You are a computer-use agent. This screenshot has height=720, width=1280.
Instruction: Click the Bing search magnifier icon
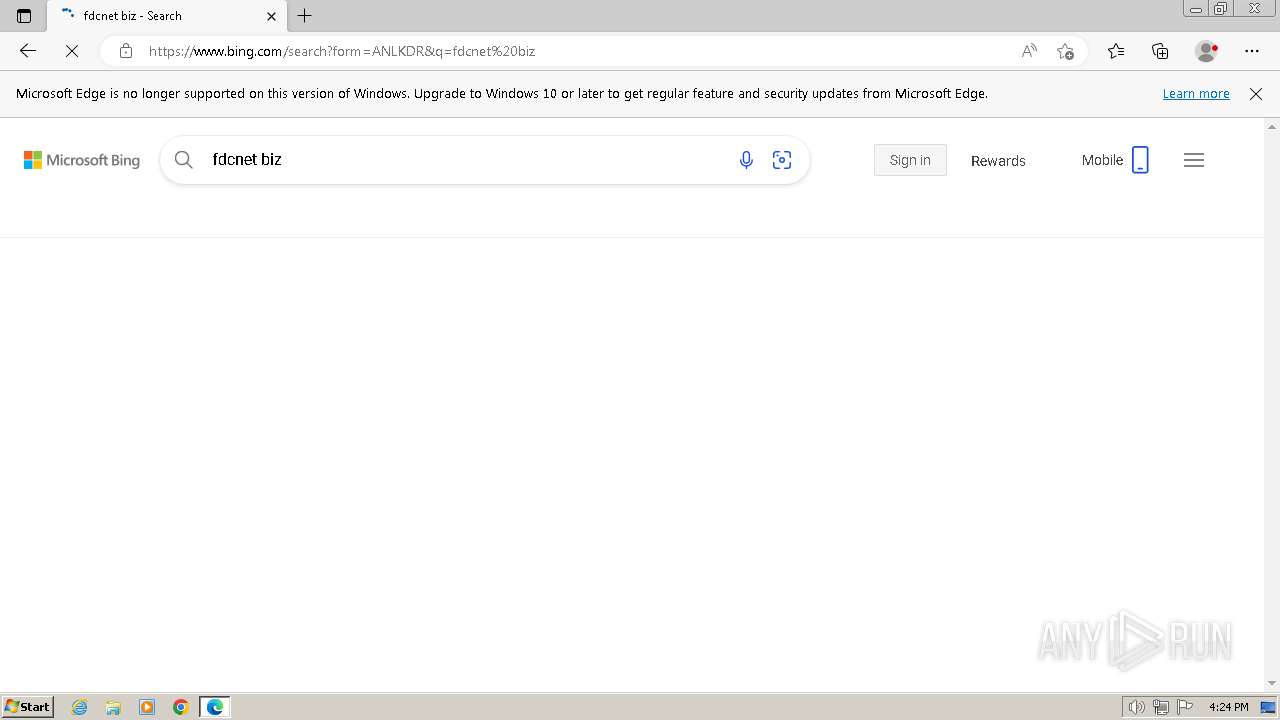(184, 160)
